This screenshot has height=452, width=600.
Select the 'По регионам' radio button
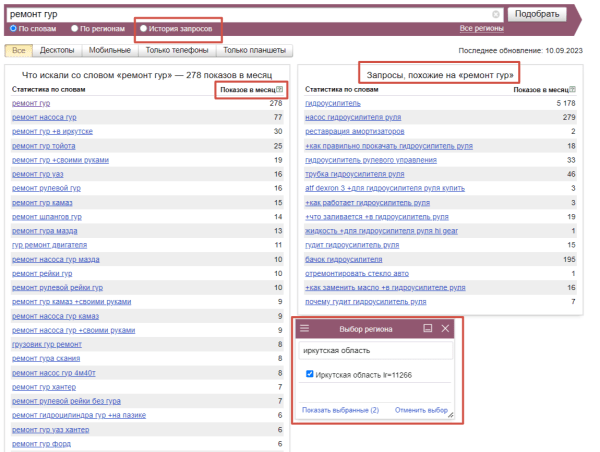75,28
